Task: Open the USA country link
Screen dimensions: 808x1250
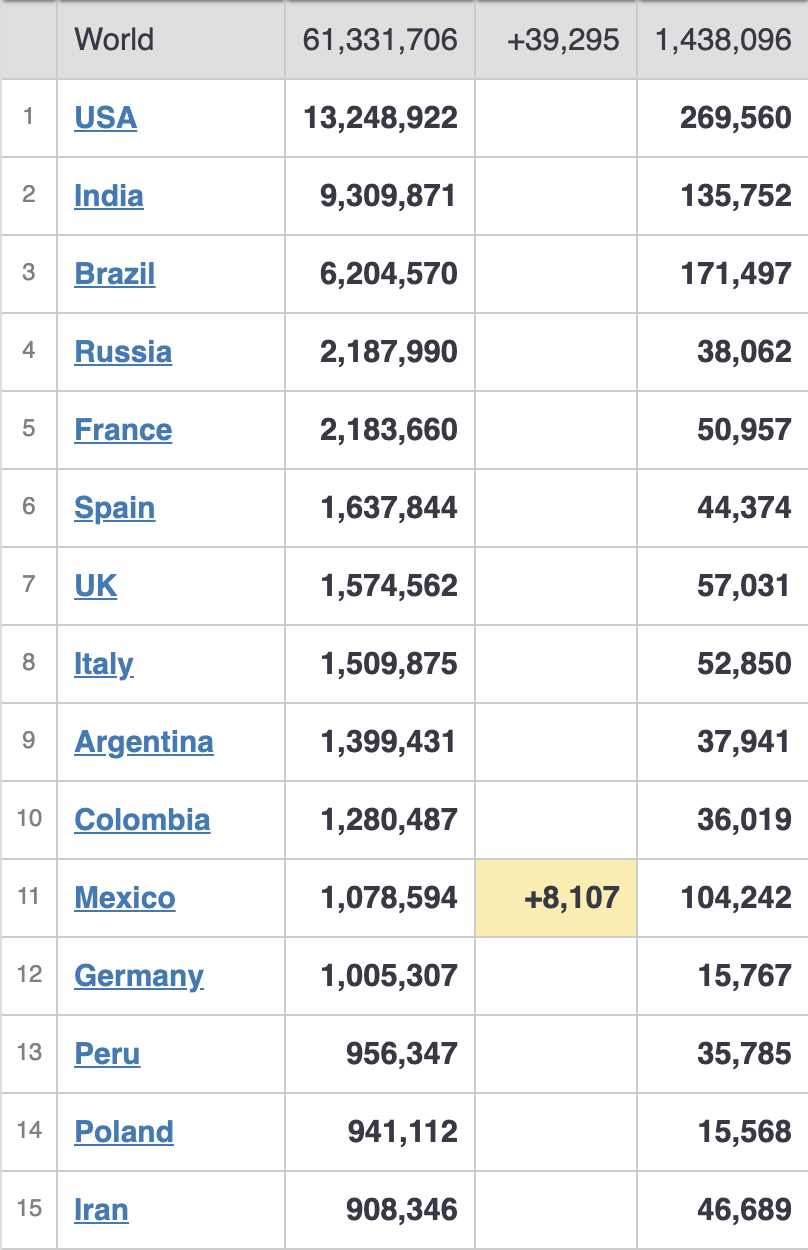Action: pyautogui.click(x=105, y=118)
